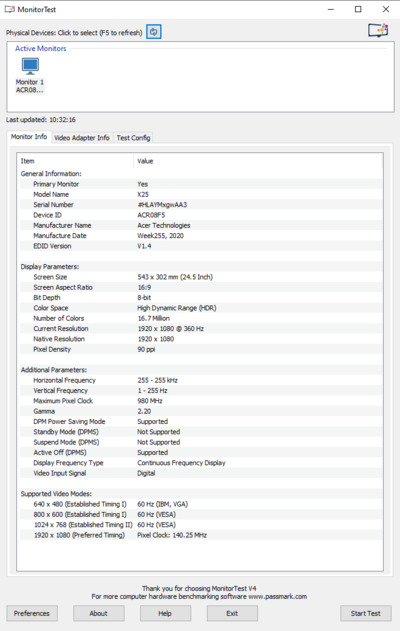Click the MonitorTest logo icon at top right

click(378, 30)
